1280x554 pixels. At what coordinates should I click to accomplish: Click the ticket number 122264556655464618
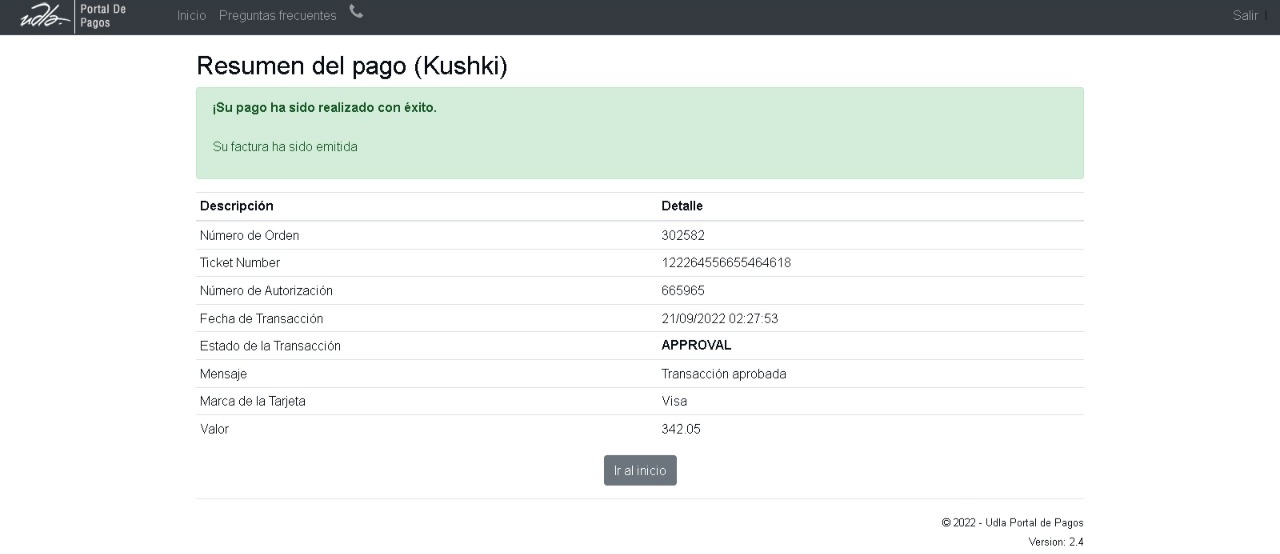pyautogui.click(x=726, y=263)
